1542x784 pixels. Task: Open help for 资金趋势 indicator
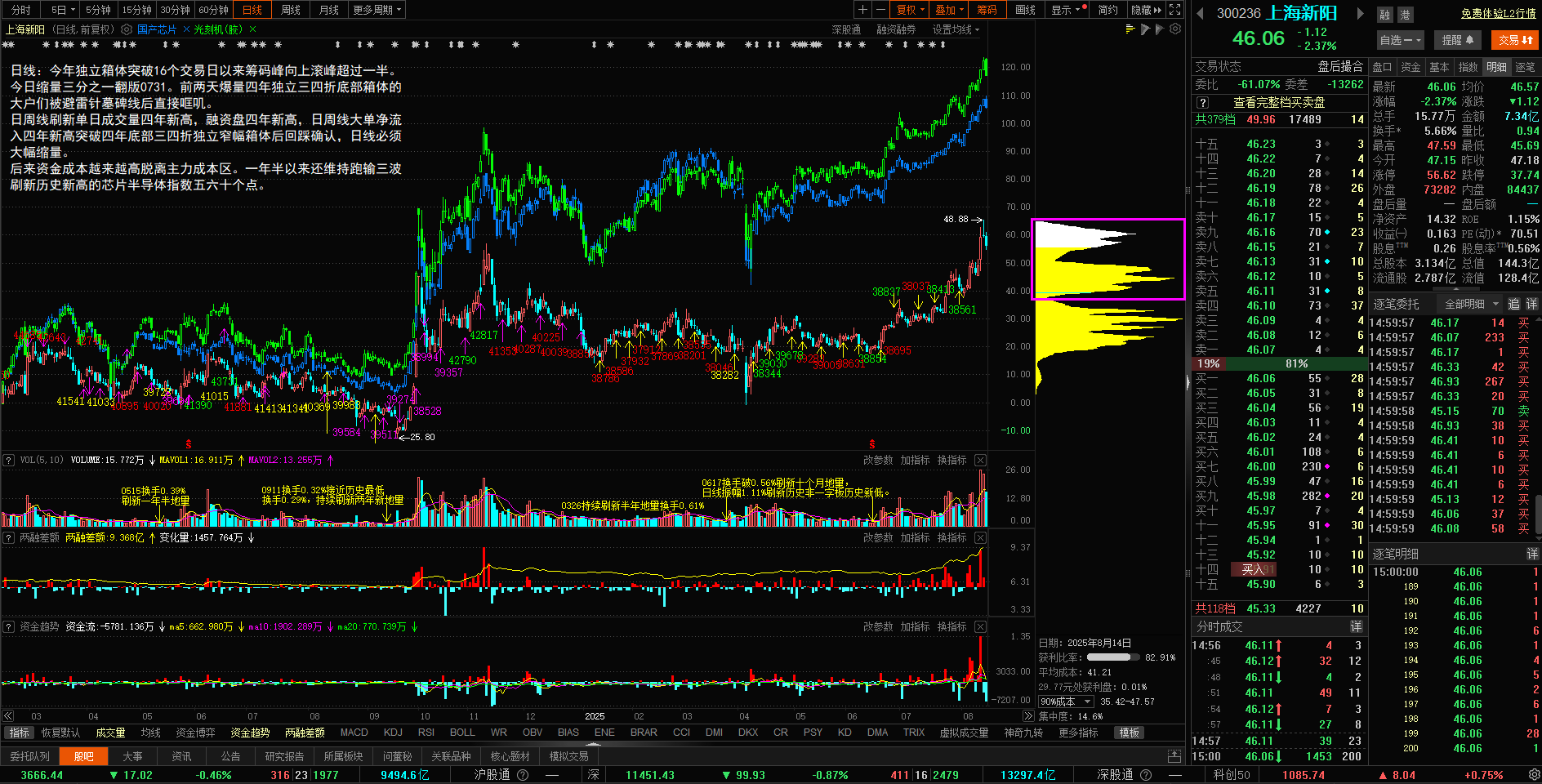pos(9,626)
